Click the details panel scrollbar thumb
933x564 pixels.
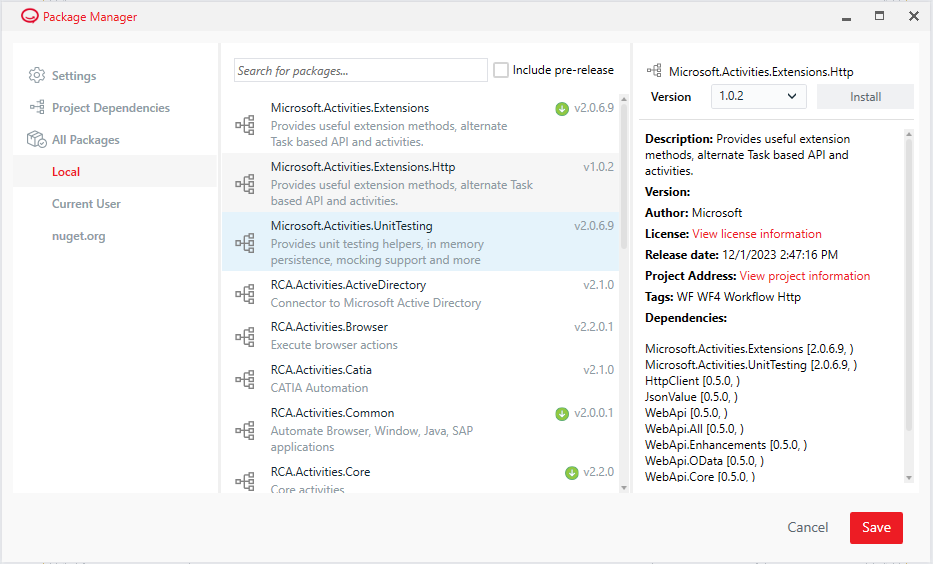click(x=909, y=284)
